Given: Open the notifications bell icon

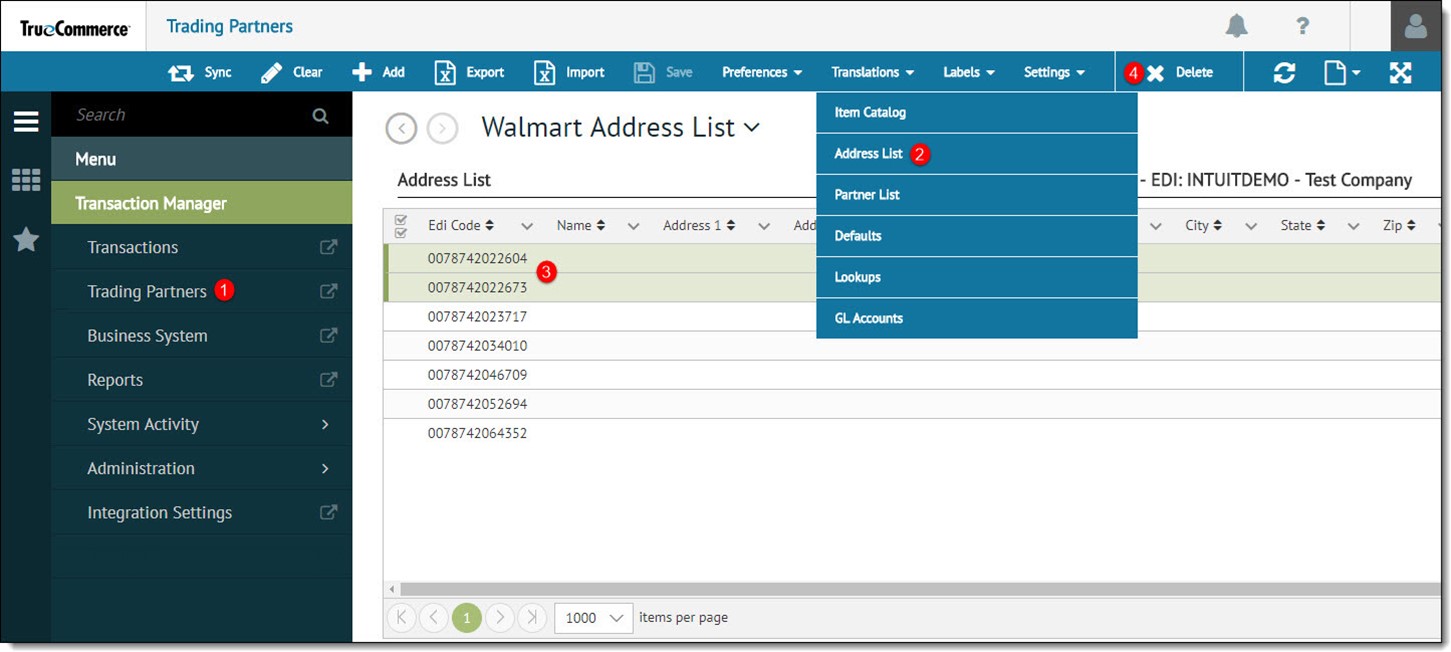Looking at the screenshot, I should 1237,26.
